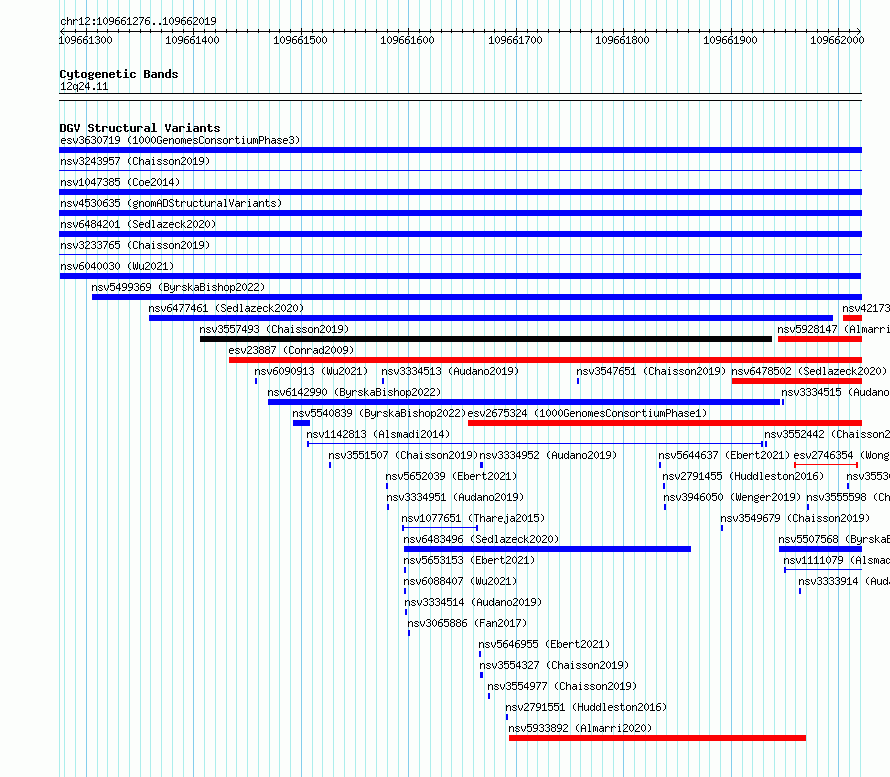
Task: Select the nsv3555598 variant label
Action: pos(848,497)
